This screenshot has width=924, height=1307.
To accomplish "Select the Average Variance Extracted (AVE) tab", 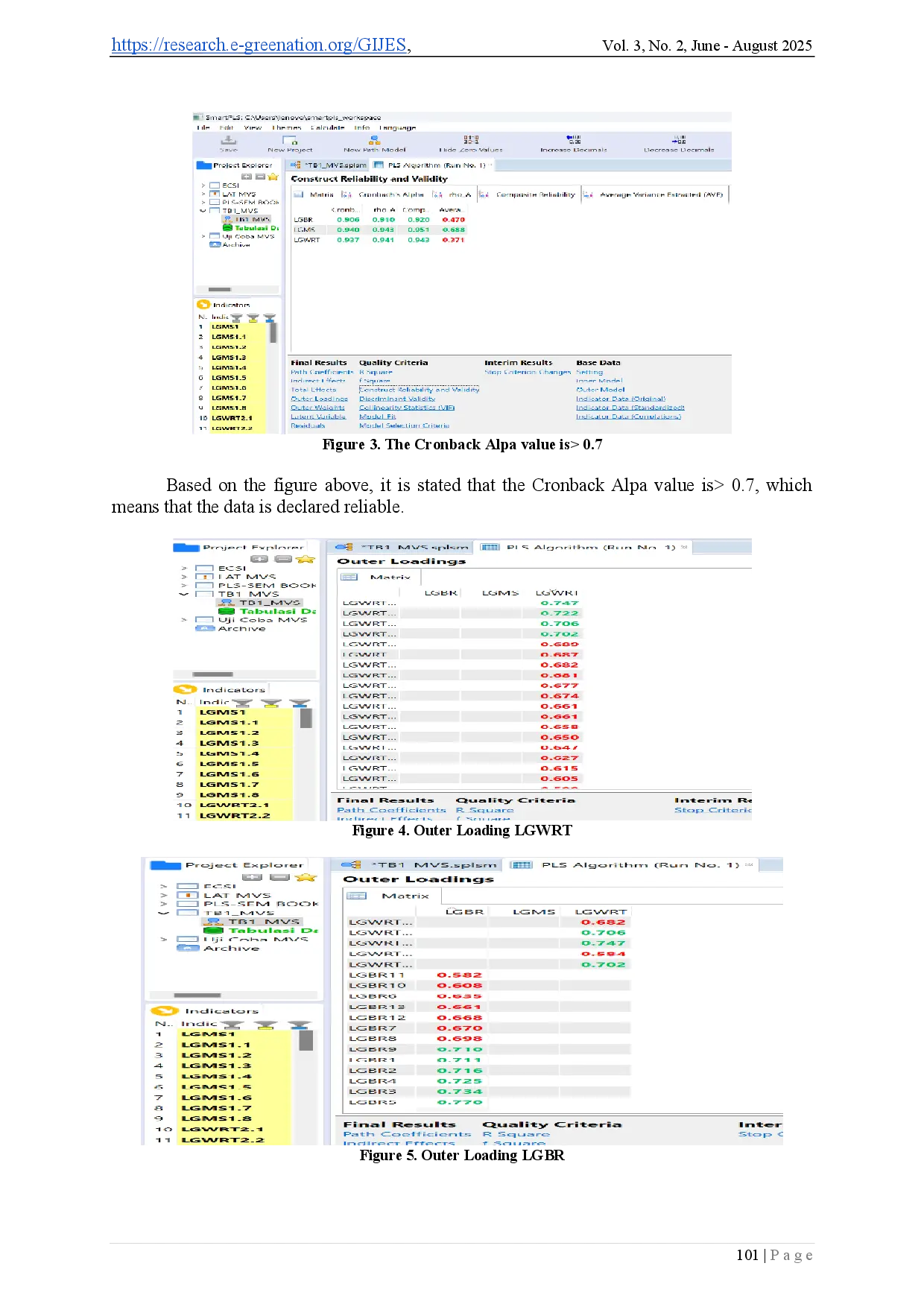I will click(662, 194).
